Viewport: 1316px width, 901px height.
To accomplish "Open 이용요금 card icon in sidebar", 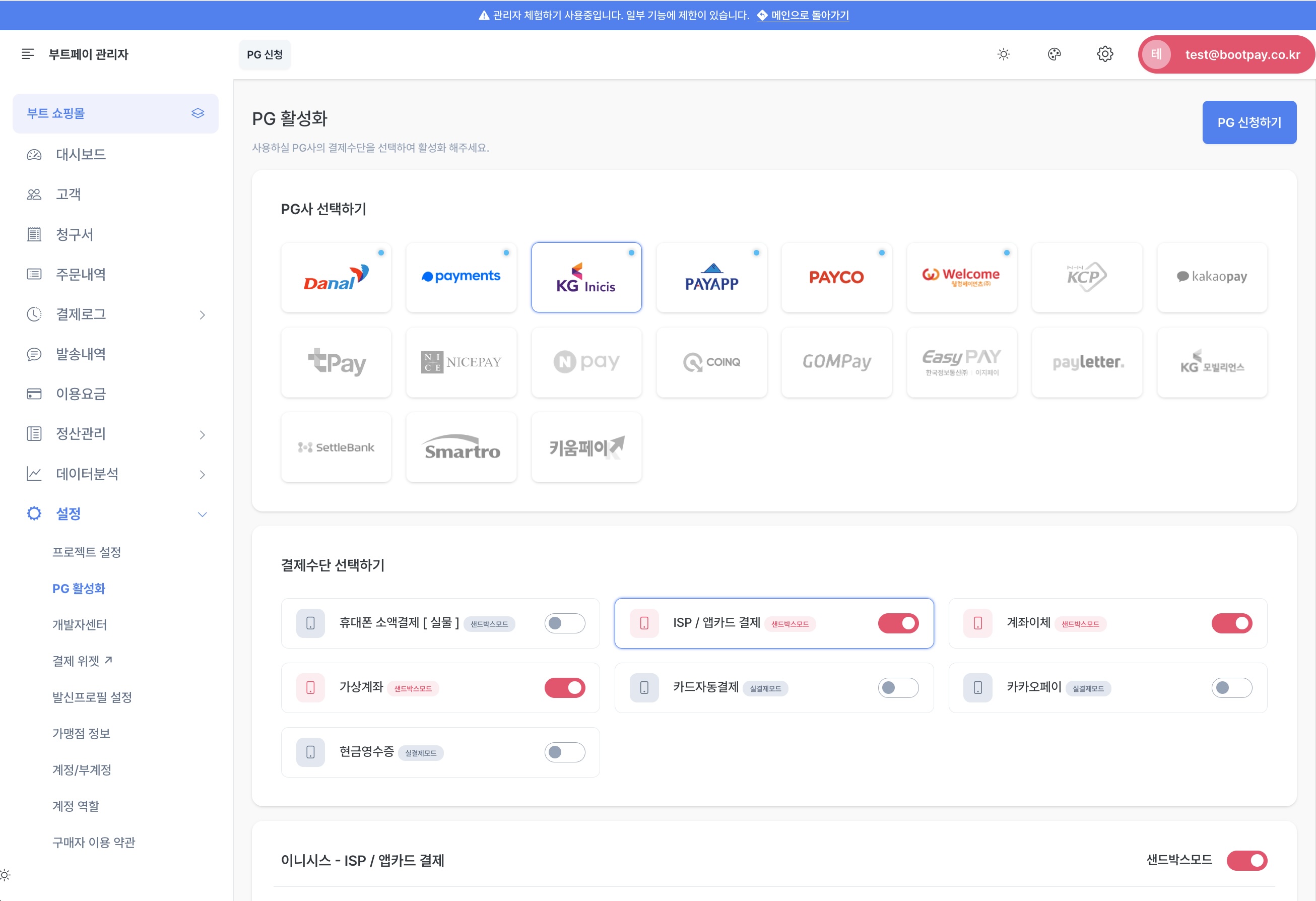I will (33, 394).
